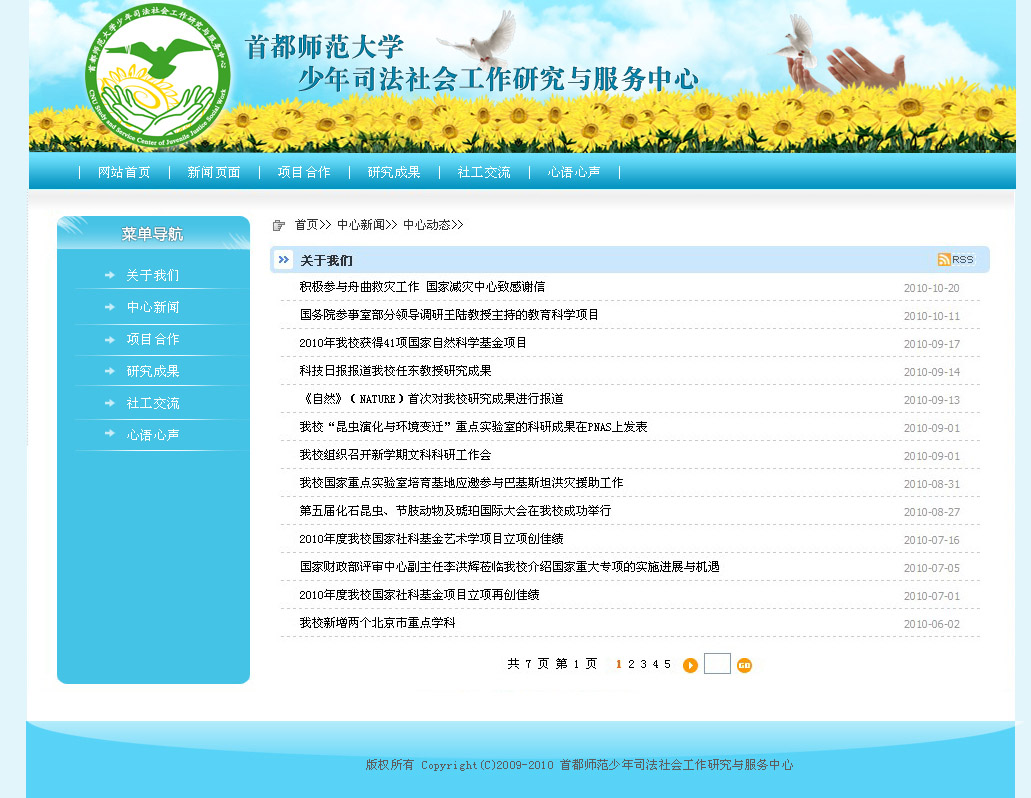1031x798 pixels.
Task: Open 中心新闻 in the sidebar menu
Action: 153,307
